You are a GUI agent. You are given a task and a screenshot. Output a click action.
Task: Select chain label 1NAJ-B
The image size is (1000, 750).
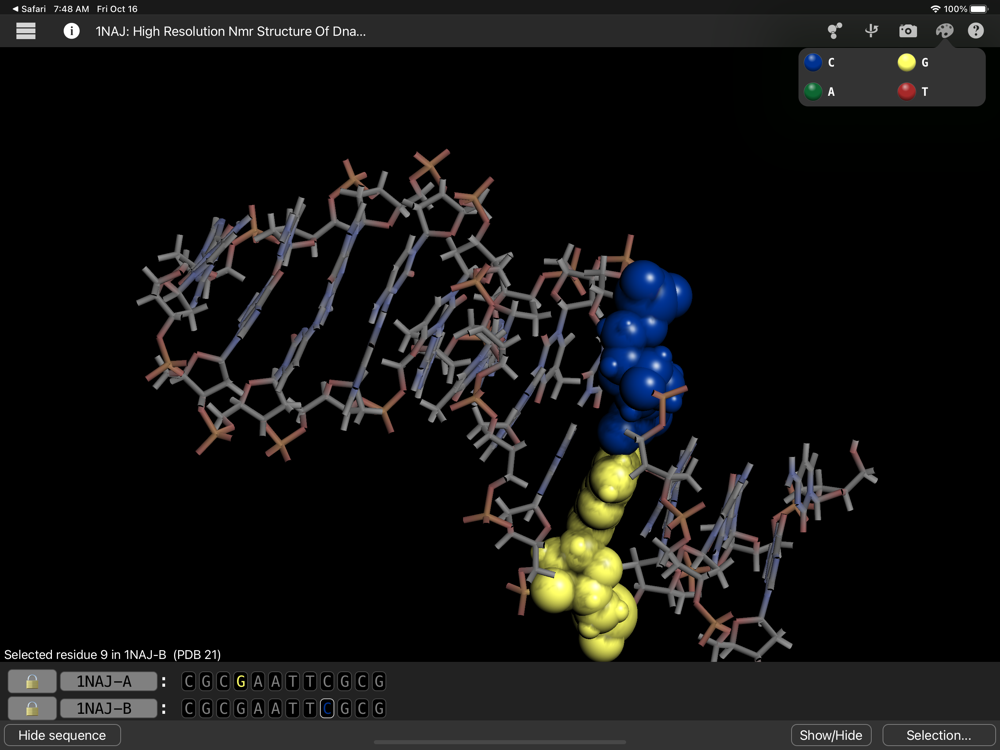(109, 709)
